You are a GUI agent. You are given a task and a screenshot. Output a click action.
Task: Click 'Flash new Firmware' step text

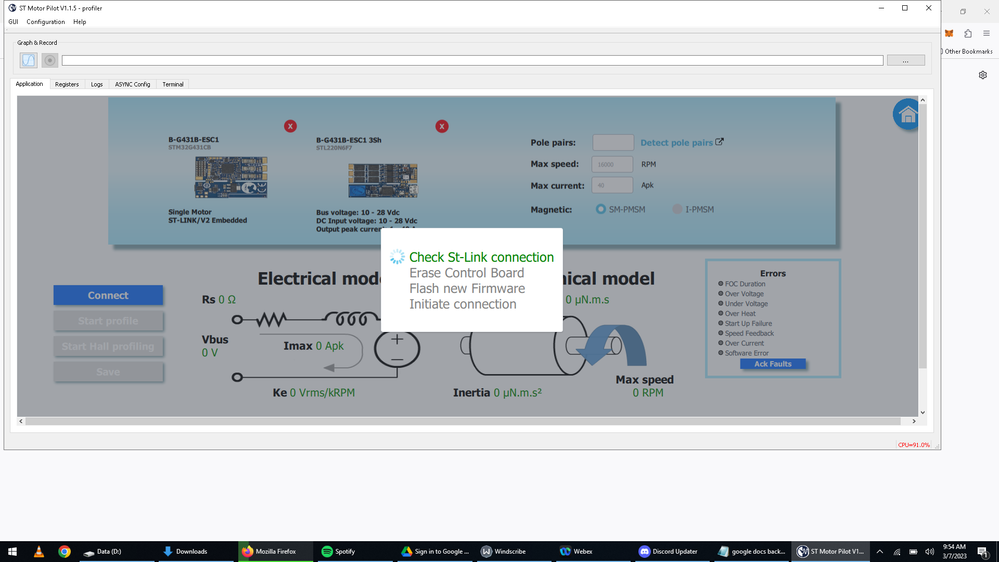coord(467,288)
